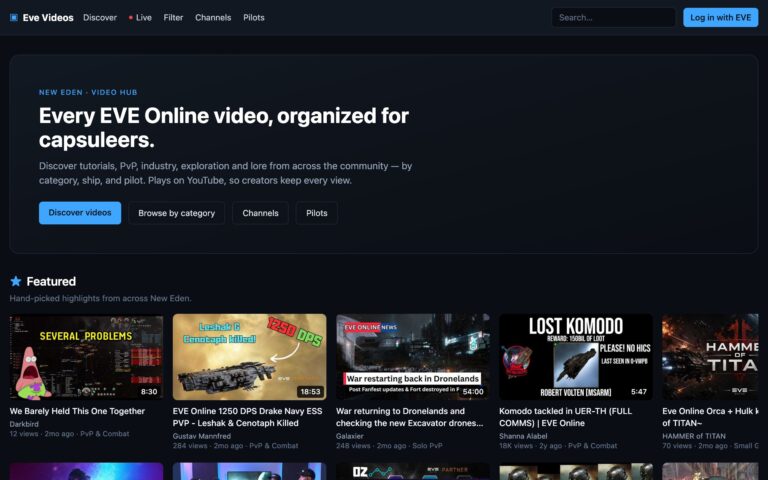Screen dimensions: 768x480
Task: Click the 5:47 duration badge
Action: click(x=639, y=392)
